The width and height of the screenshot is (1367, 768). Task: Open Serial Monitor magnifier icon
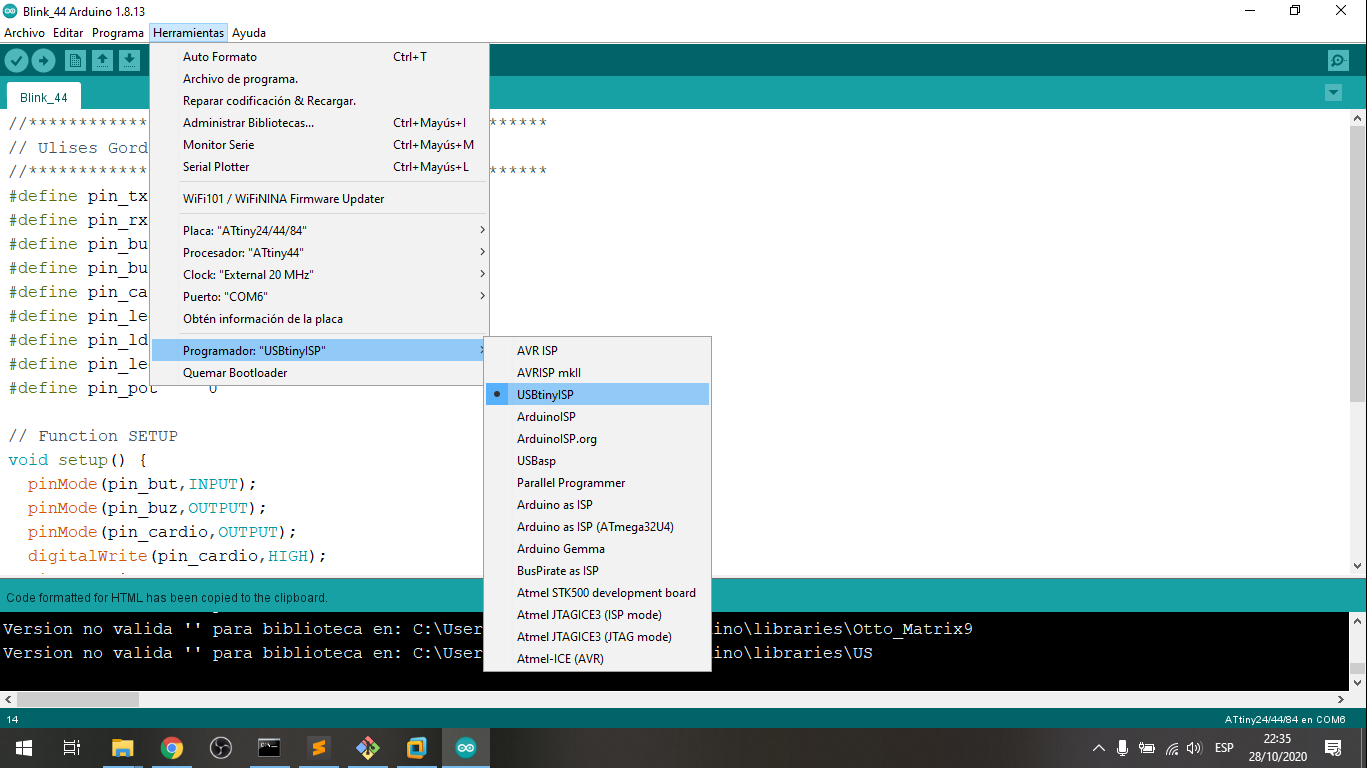(x=1338, y=61)
